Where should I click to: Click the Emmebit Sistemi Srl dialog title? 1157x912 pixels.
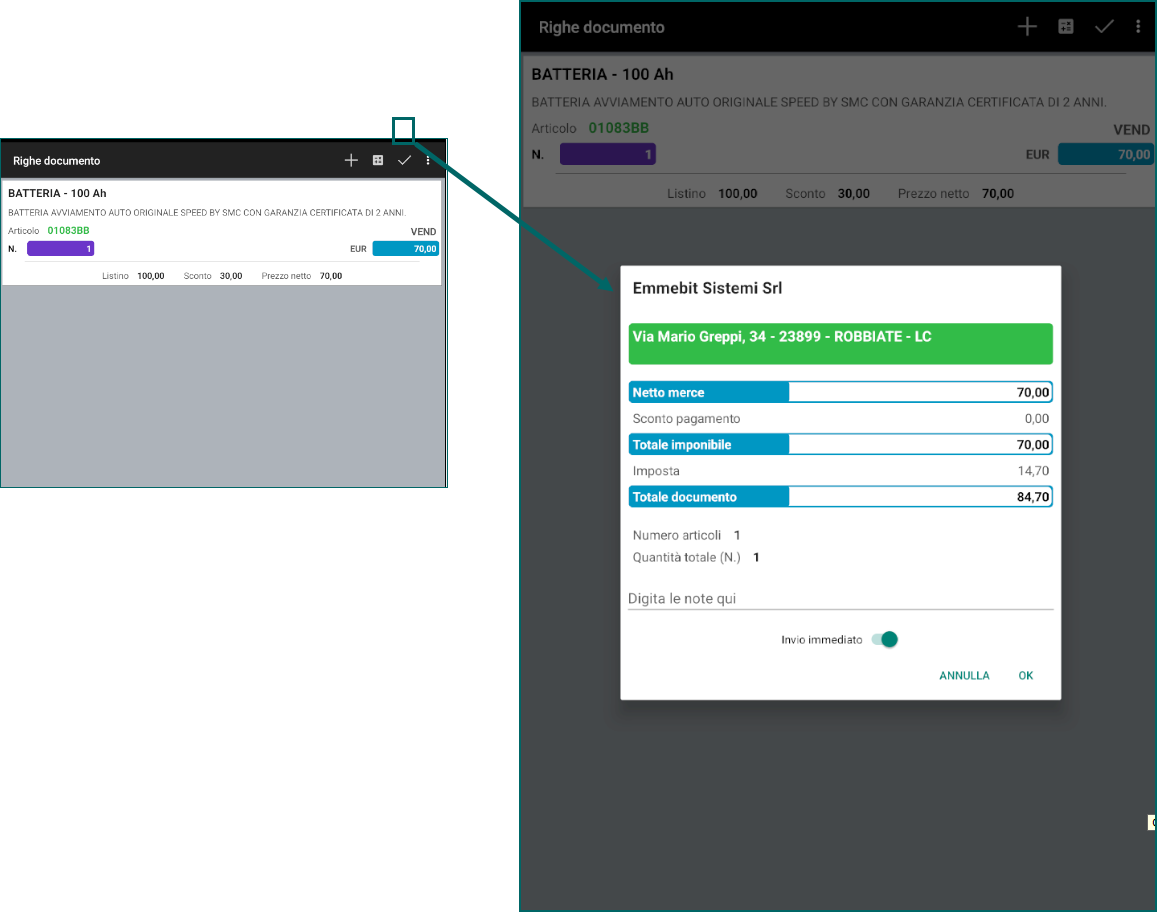707,288
